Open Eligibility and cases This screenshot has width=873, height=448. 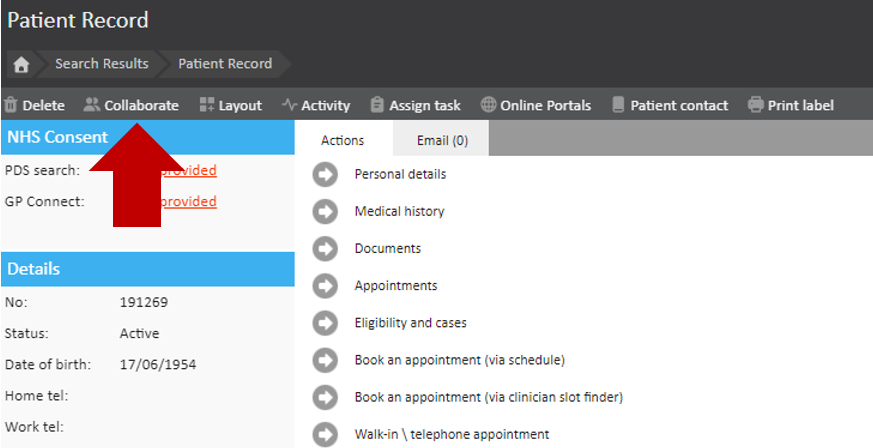410,323
